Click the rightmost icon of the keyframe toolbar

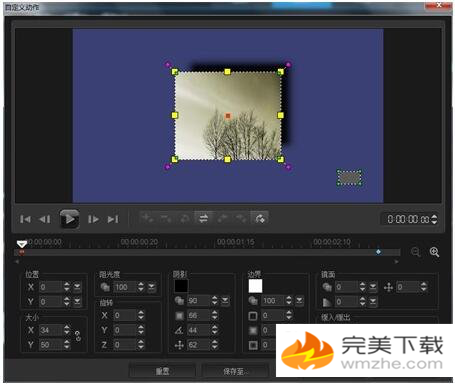tap(260, 218)
